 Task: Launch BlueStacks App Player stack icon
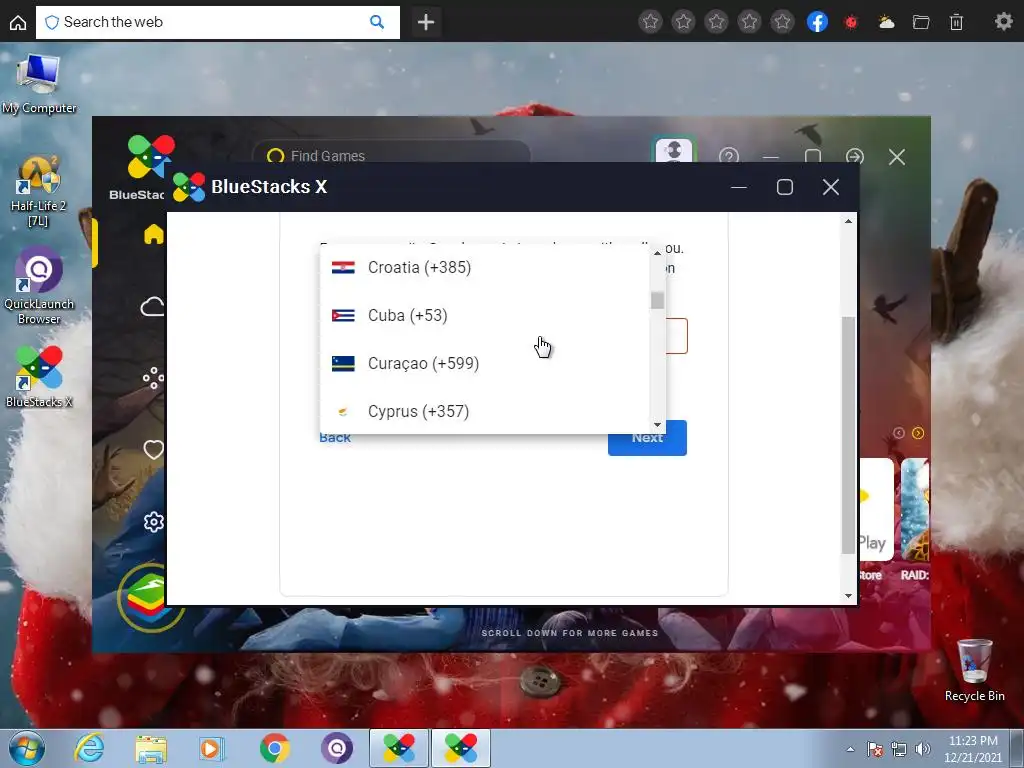[x=147, y=598]
